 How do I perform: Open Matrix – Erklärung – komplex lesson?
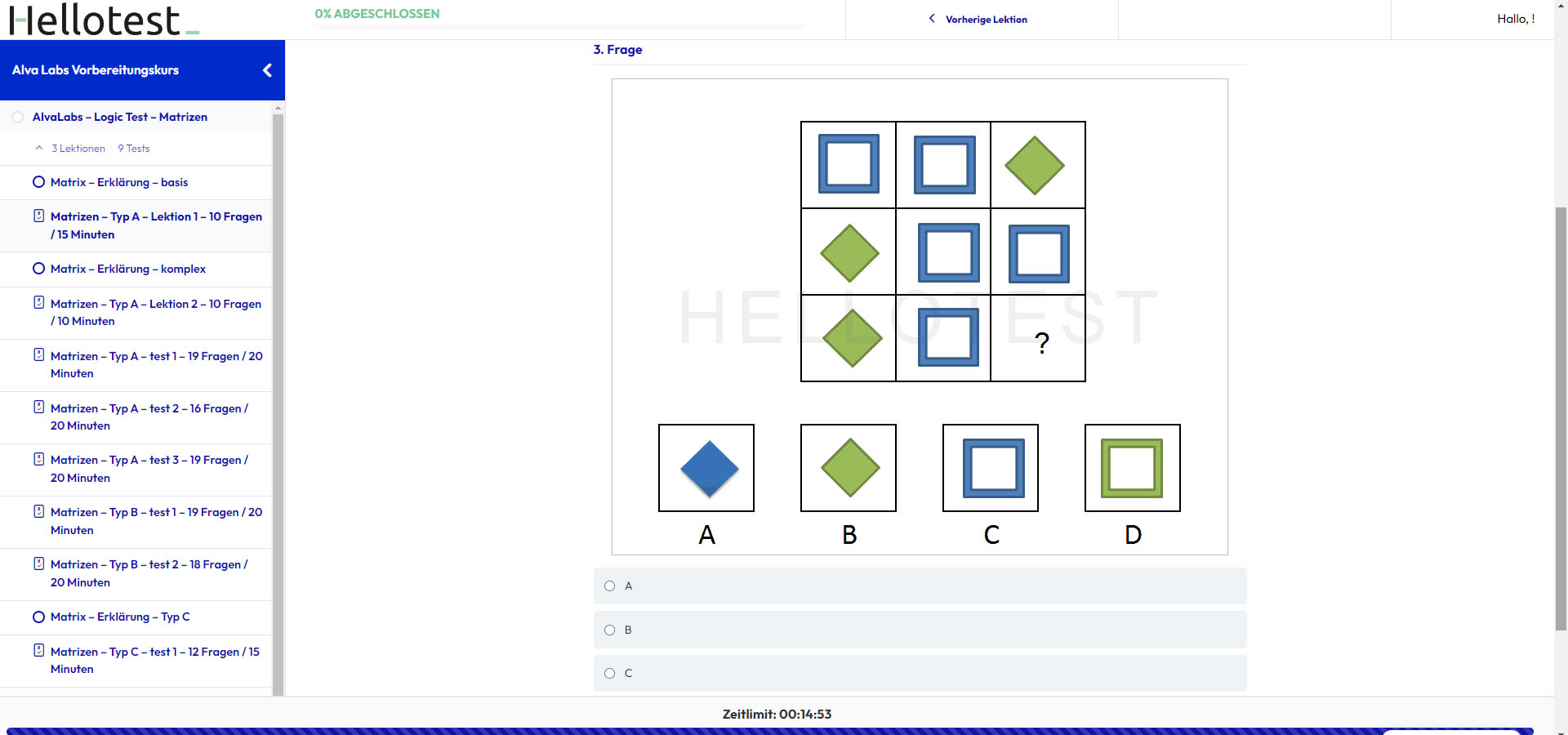[128, 269]
